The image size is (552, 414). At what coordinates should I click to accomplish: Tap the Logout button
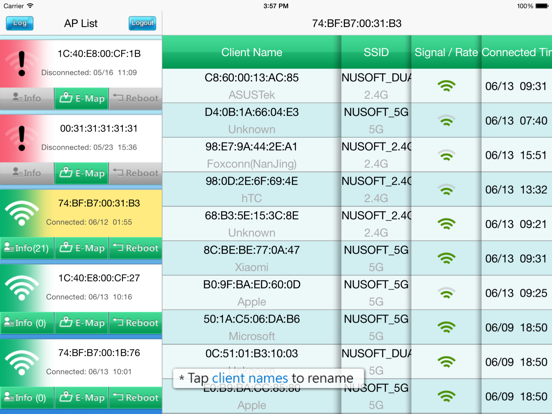[x=142, y=23]
